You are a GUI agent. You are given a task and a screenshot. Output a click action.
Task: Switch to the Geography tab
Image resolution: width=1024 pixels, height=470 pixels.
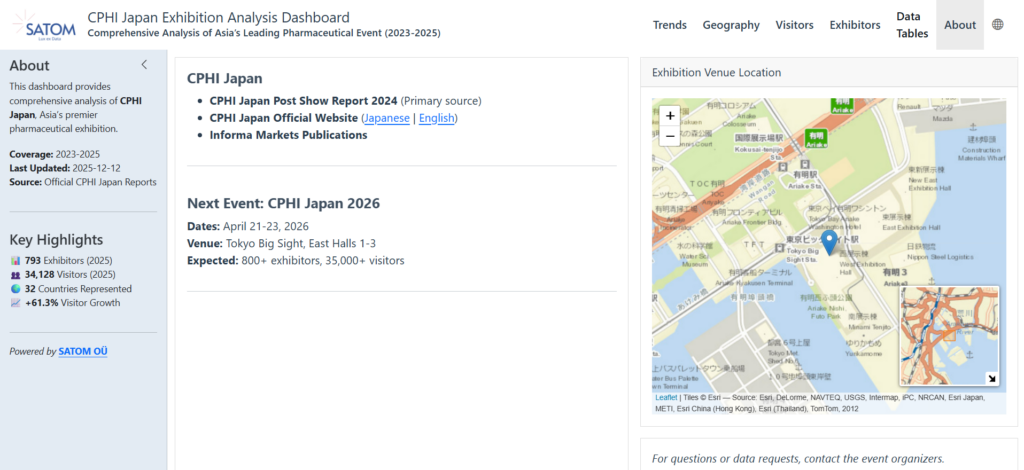click(730, 25)
